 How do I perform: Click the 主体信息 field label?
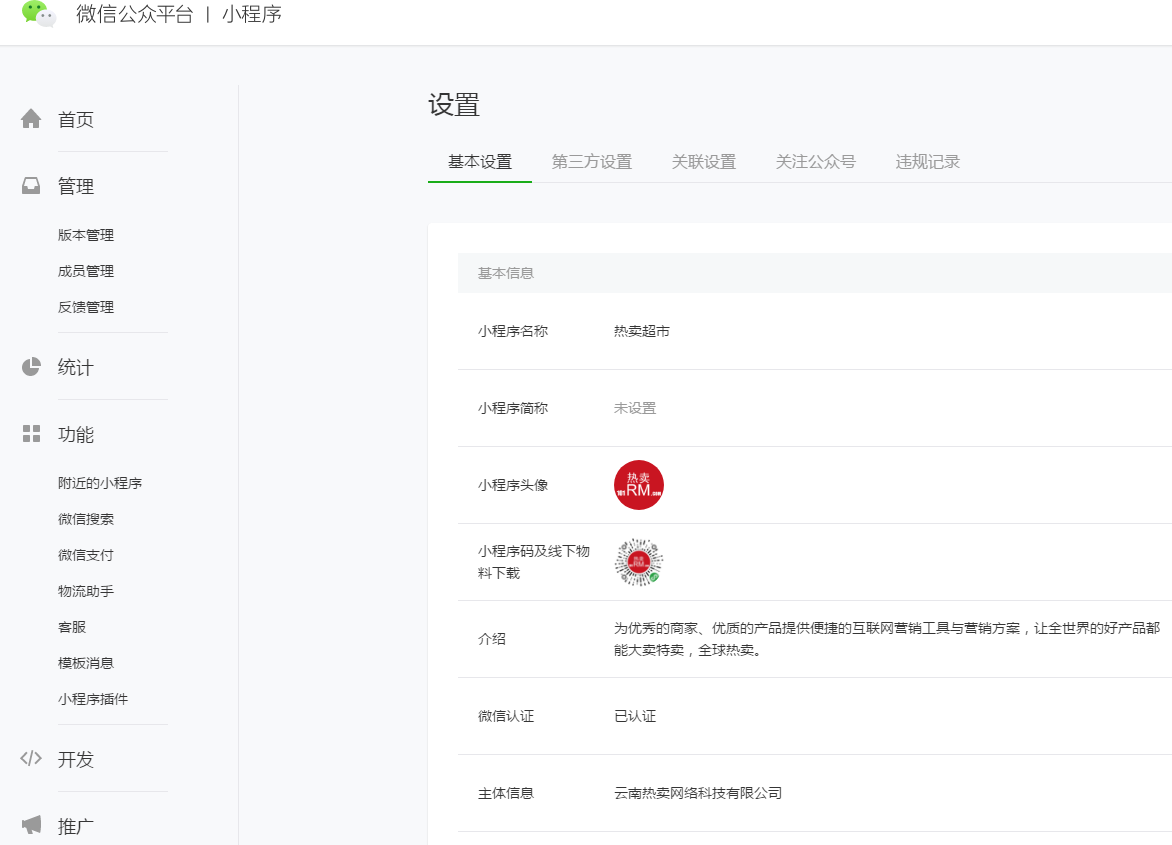point(506,792)
